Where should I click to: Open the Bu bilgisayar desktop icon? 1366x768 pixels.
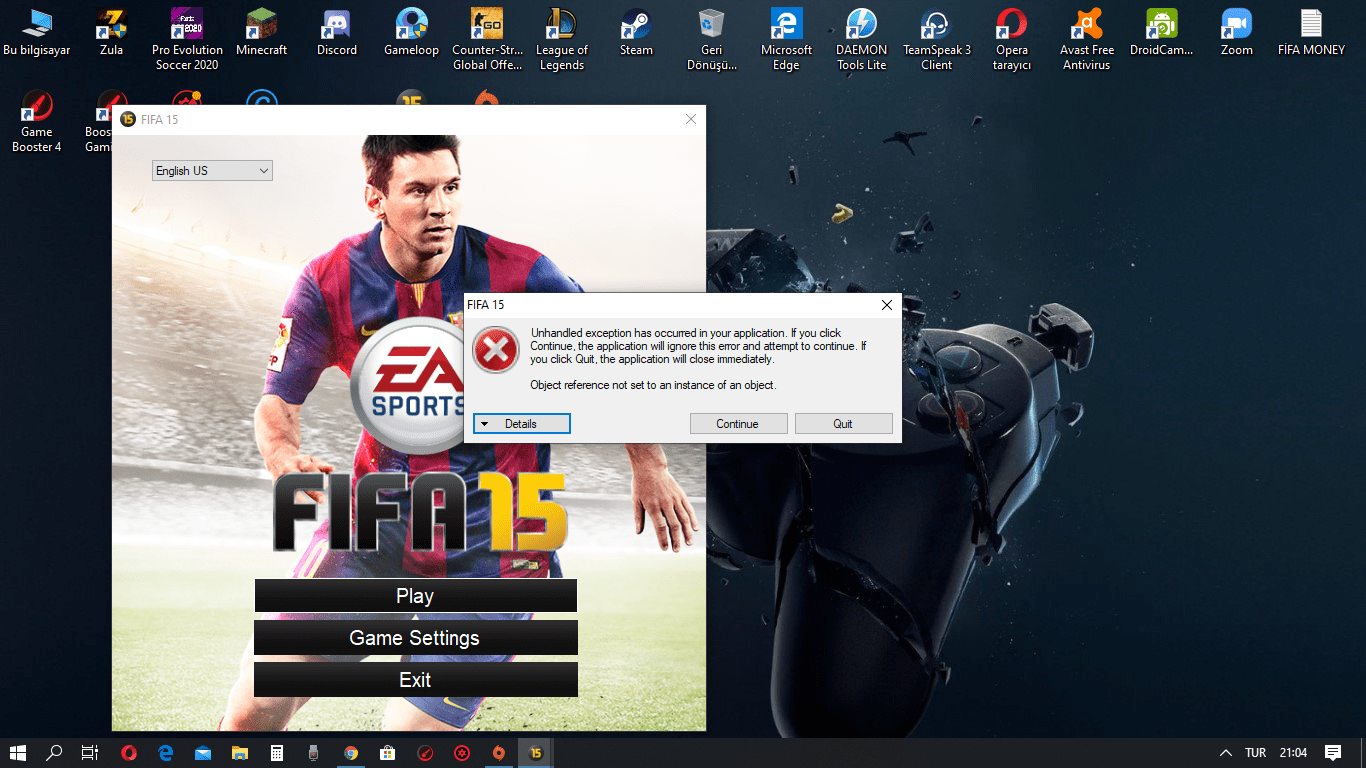pos(37,31)
